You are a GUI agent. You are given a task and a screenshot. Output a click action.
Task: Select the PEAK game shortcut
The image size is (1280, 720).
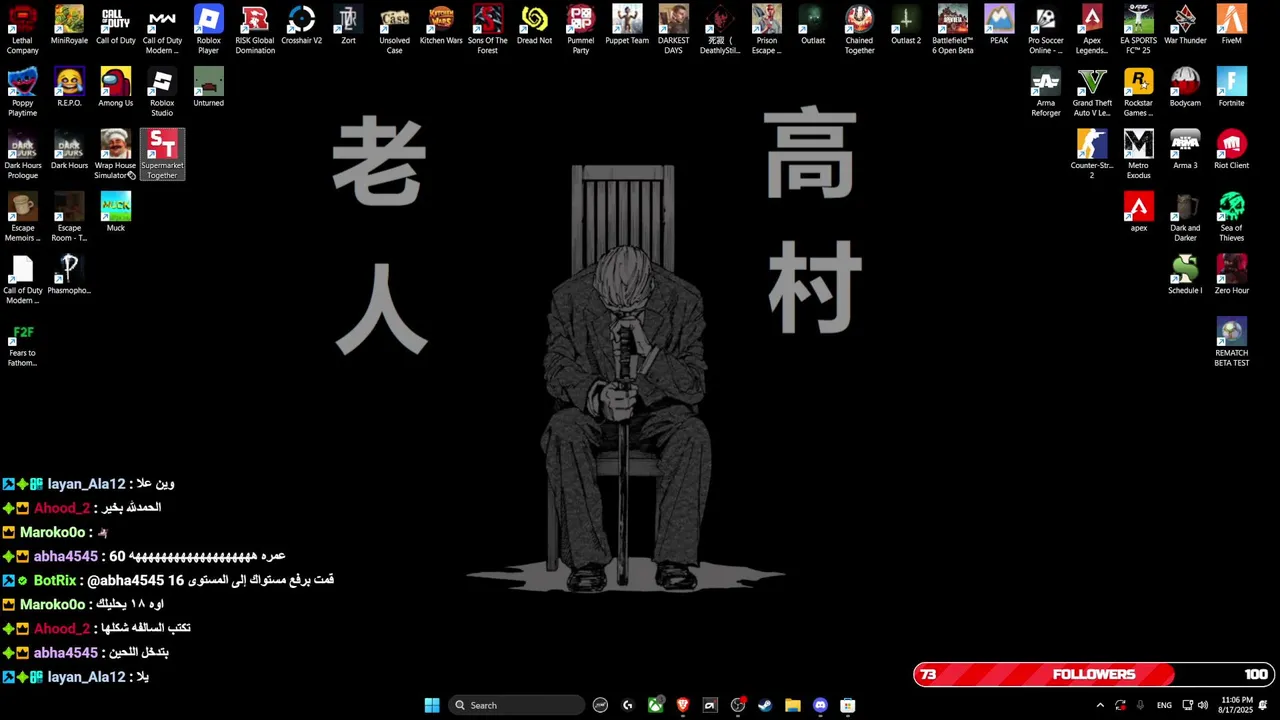(x=999, y=26)
